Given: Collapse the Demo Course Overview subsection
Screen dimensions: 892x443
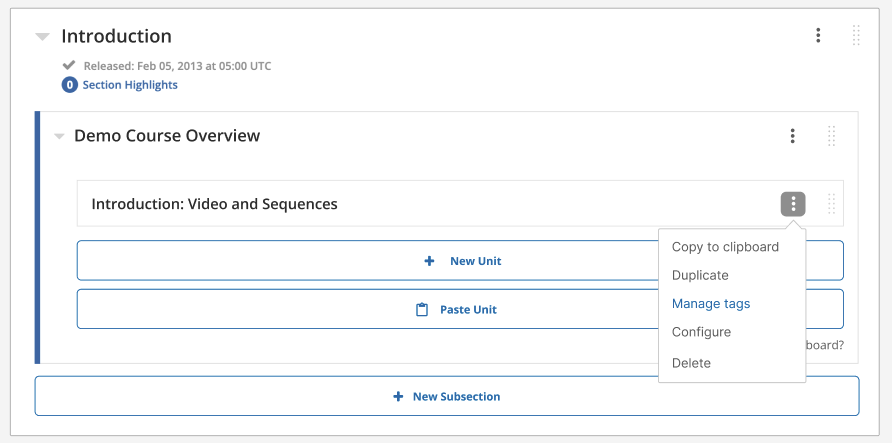Looking at the screenshot, I should point(59,136).
